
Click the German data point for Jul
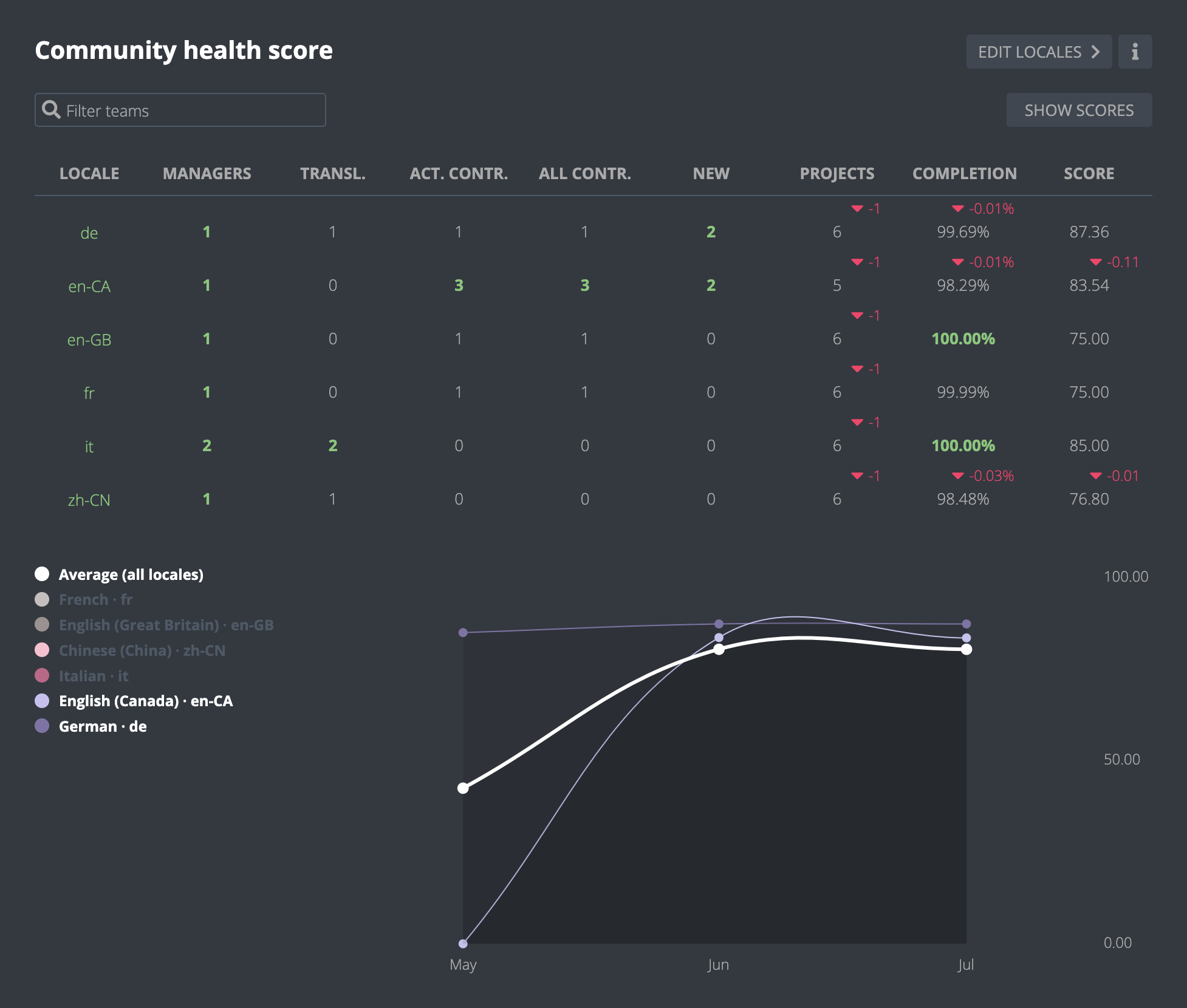tap(966, 624)
